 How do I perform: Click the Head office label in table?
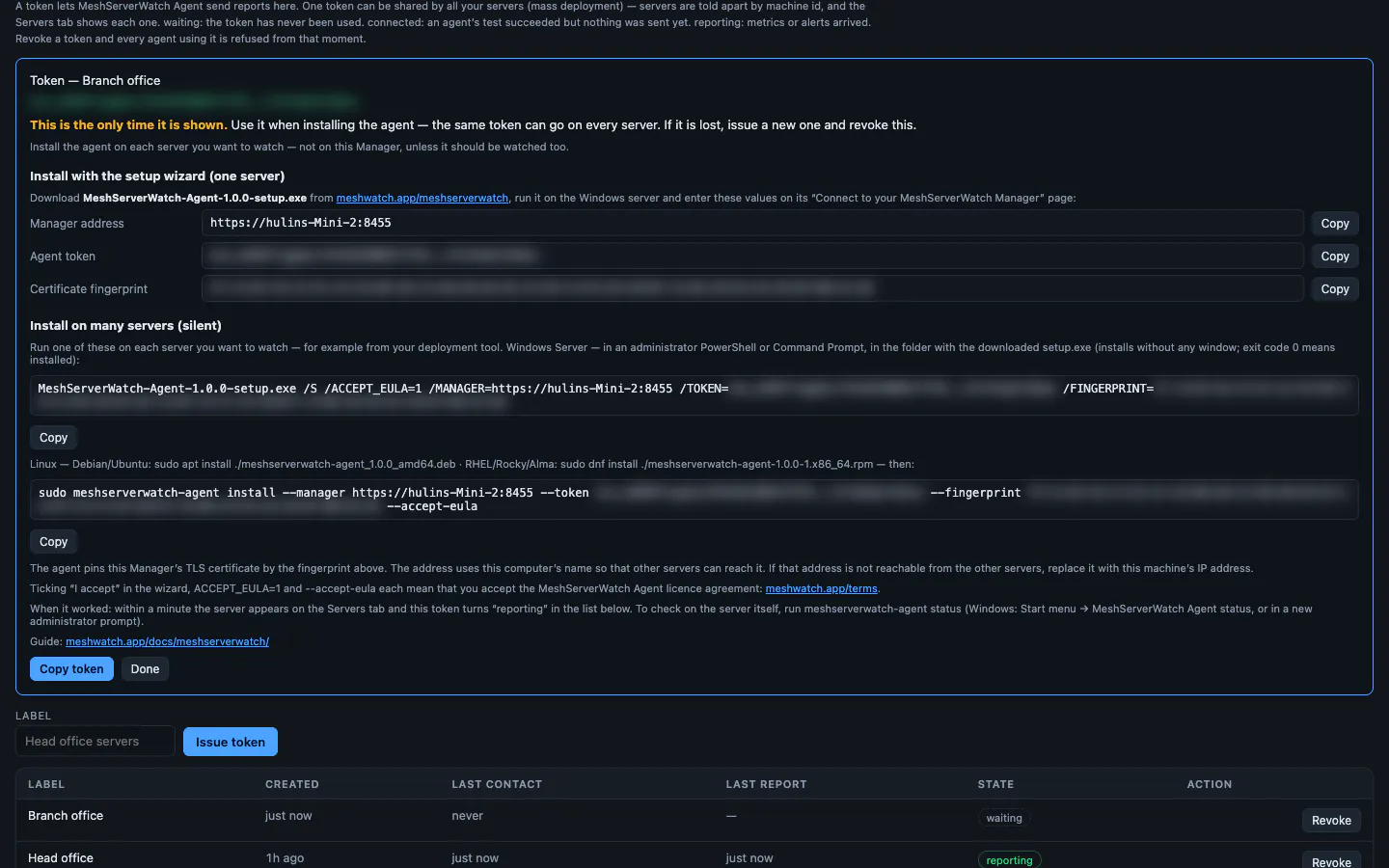(61, 858)
